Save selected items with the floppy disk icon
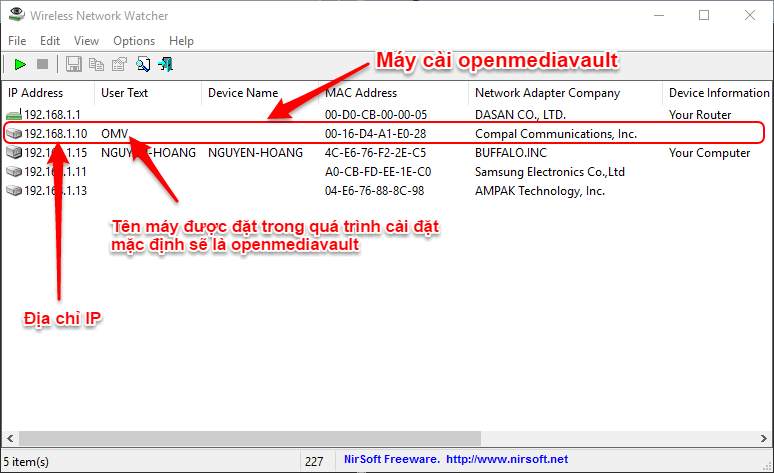This screenshot has width=774, height=473. click(74, 64)
